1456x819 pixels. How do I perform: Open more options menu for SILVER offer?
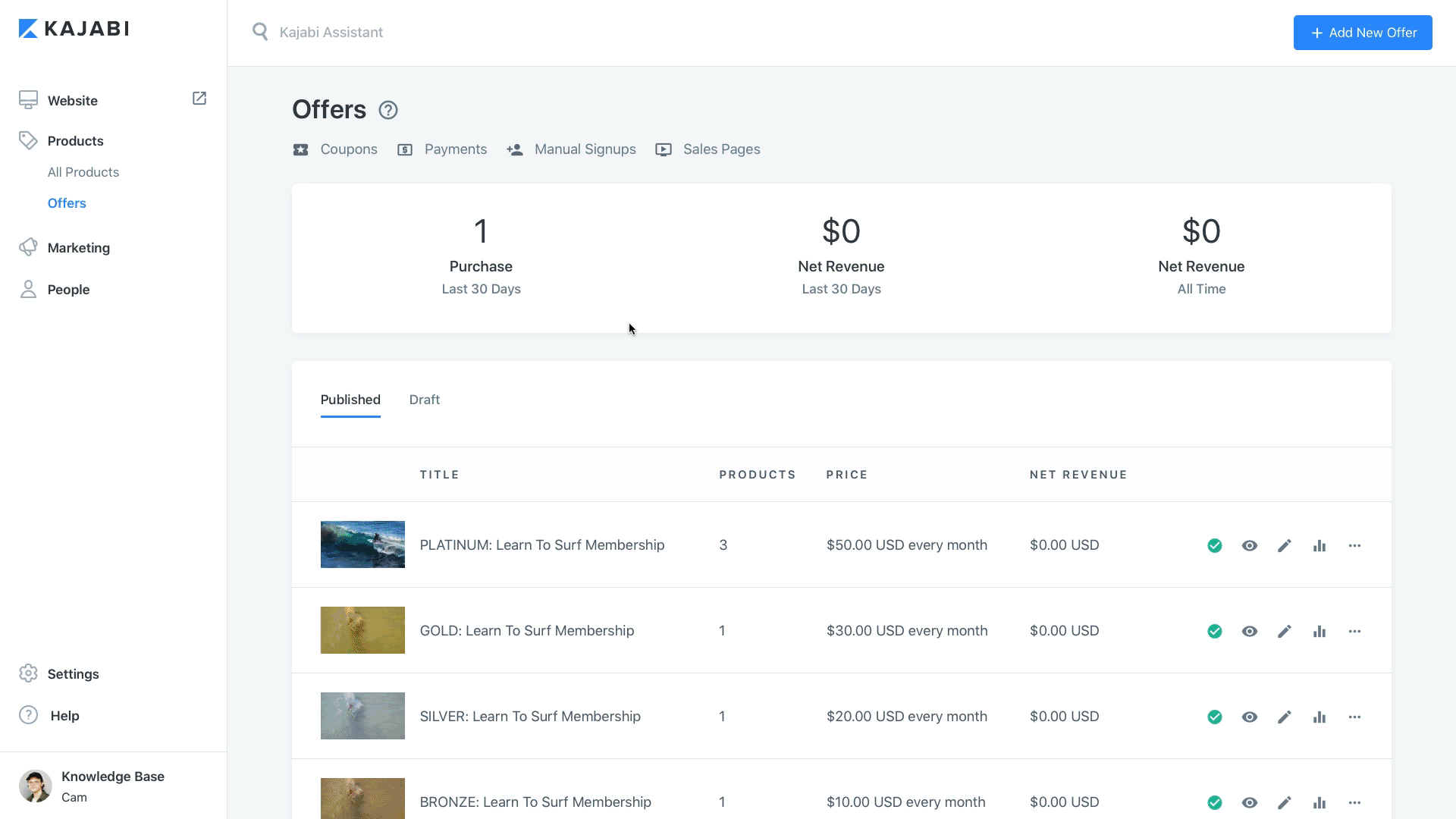point(1354,717)
